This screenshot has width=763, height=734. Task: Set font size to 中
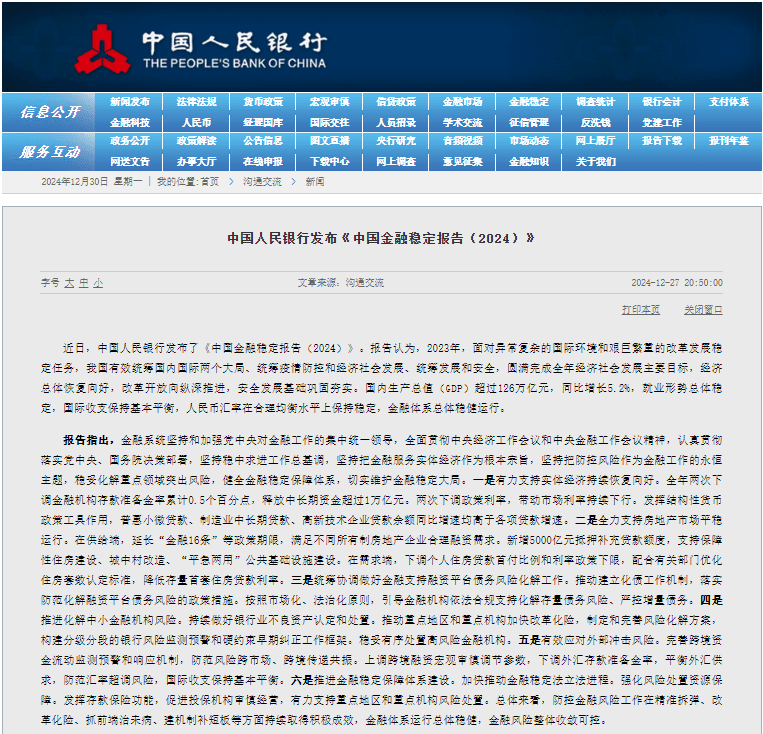[x=84, y=283]
